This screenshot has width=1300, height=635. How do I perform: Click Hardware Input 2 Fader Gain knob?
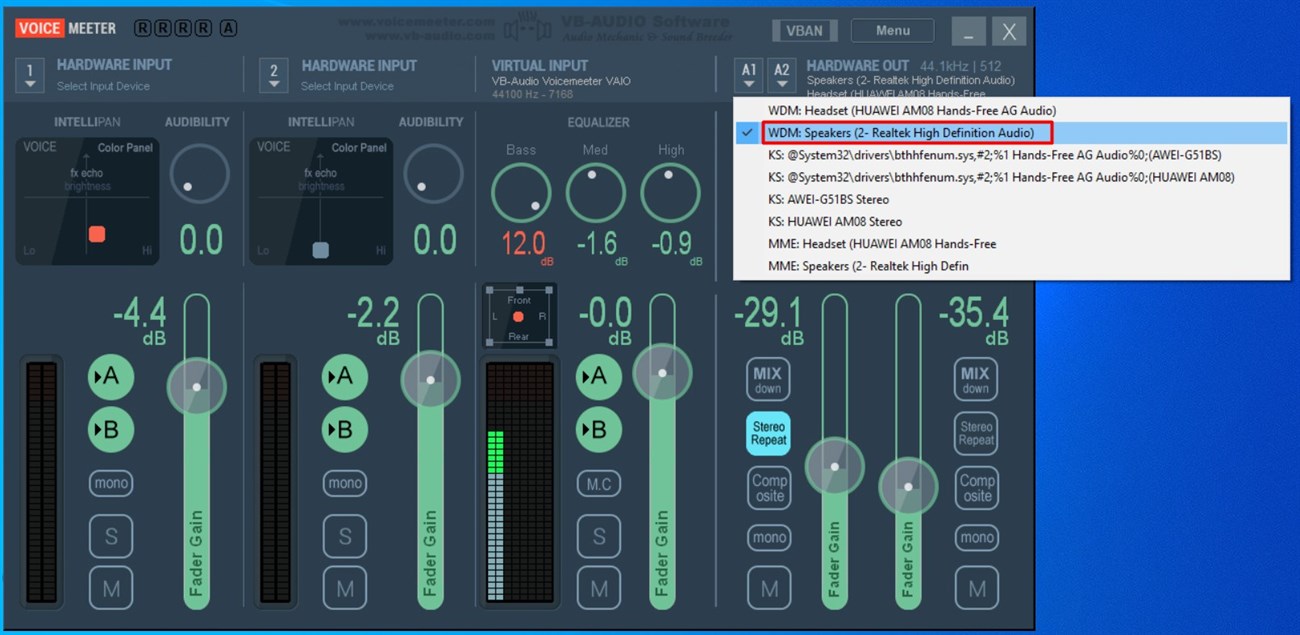point(431,380)
